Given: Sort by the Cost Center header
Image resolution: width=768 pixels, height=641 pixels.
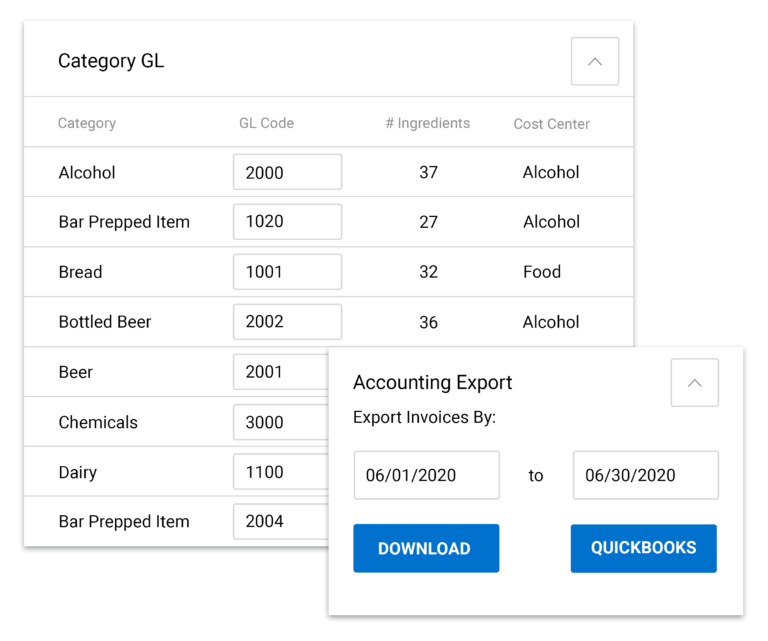Looking at the screenshot, I should 551,124.
